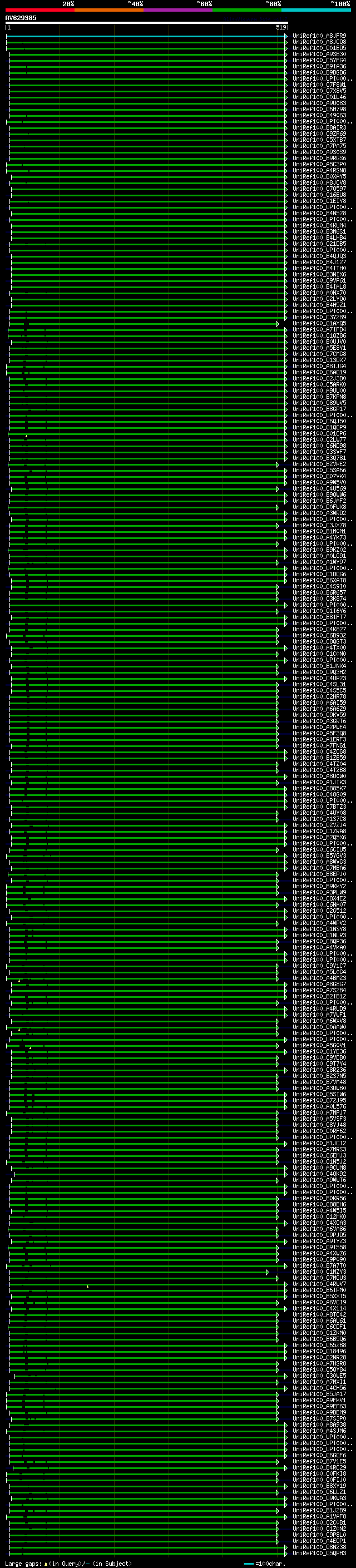Select the UniRef100_A3WRD2 label

(319, 513)
